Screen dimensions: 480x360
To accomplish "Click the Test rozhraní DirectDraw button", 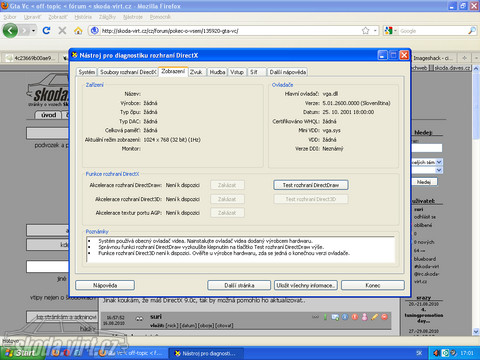I will (x=311, y=185).
